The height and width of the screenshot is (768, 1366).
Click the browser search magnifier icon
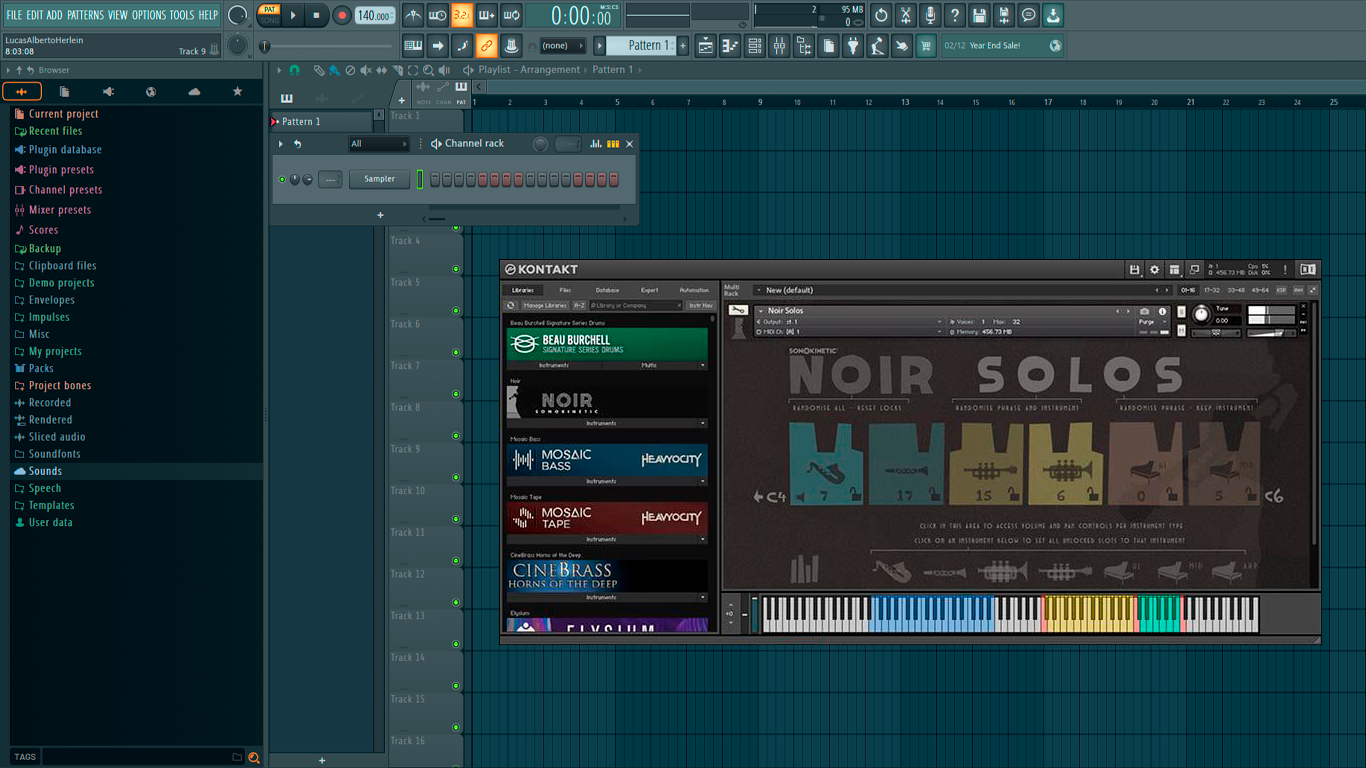pos(254,757)
